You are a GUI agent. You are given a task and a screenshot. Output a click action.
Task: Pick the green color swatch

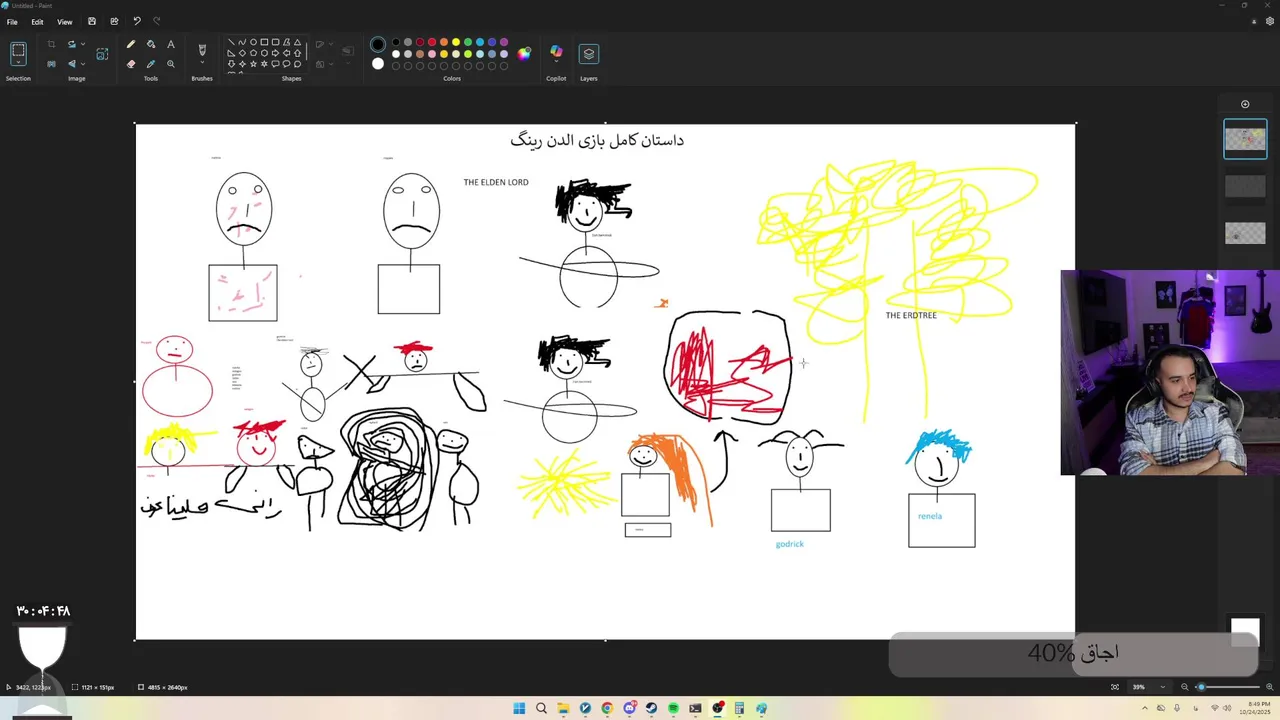click(x=468, y=42)
